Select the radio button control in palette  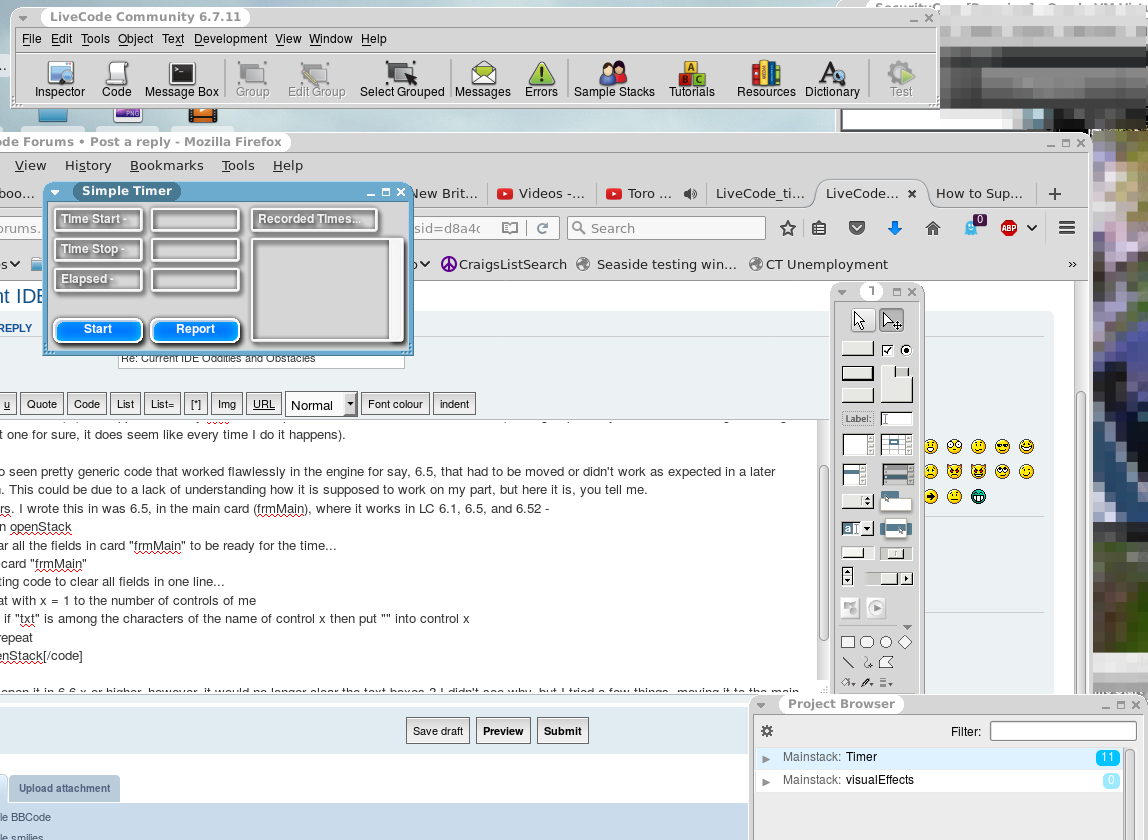pos(906,350)
